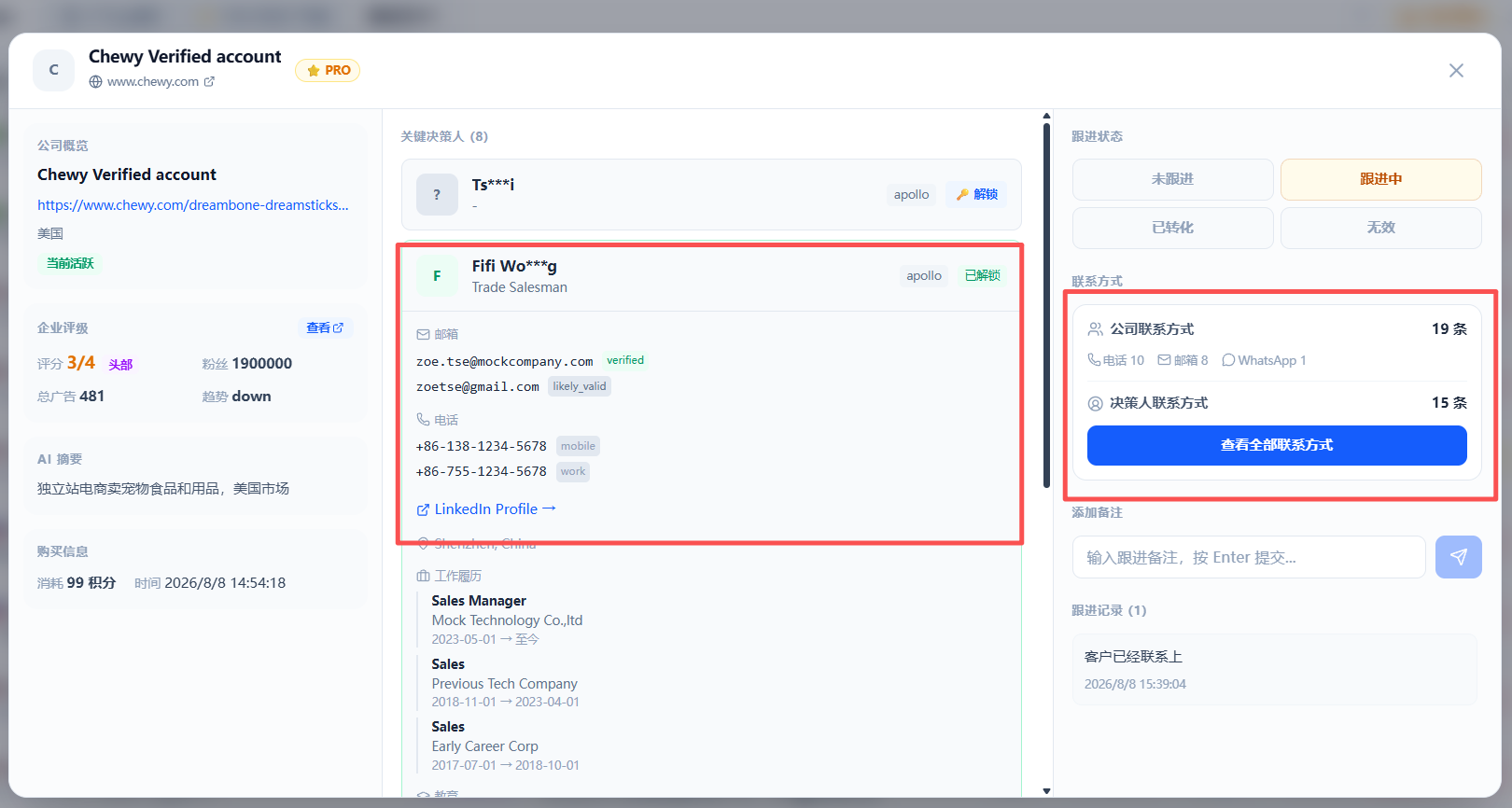The height and width of the screenshot is (808, 1512).
Task: Click the 邮箱 8 email count
Action: click(x=1183, y=361)
